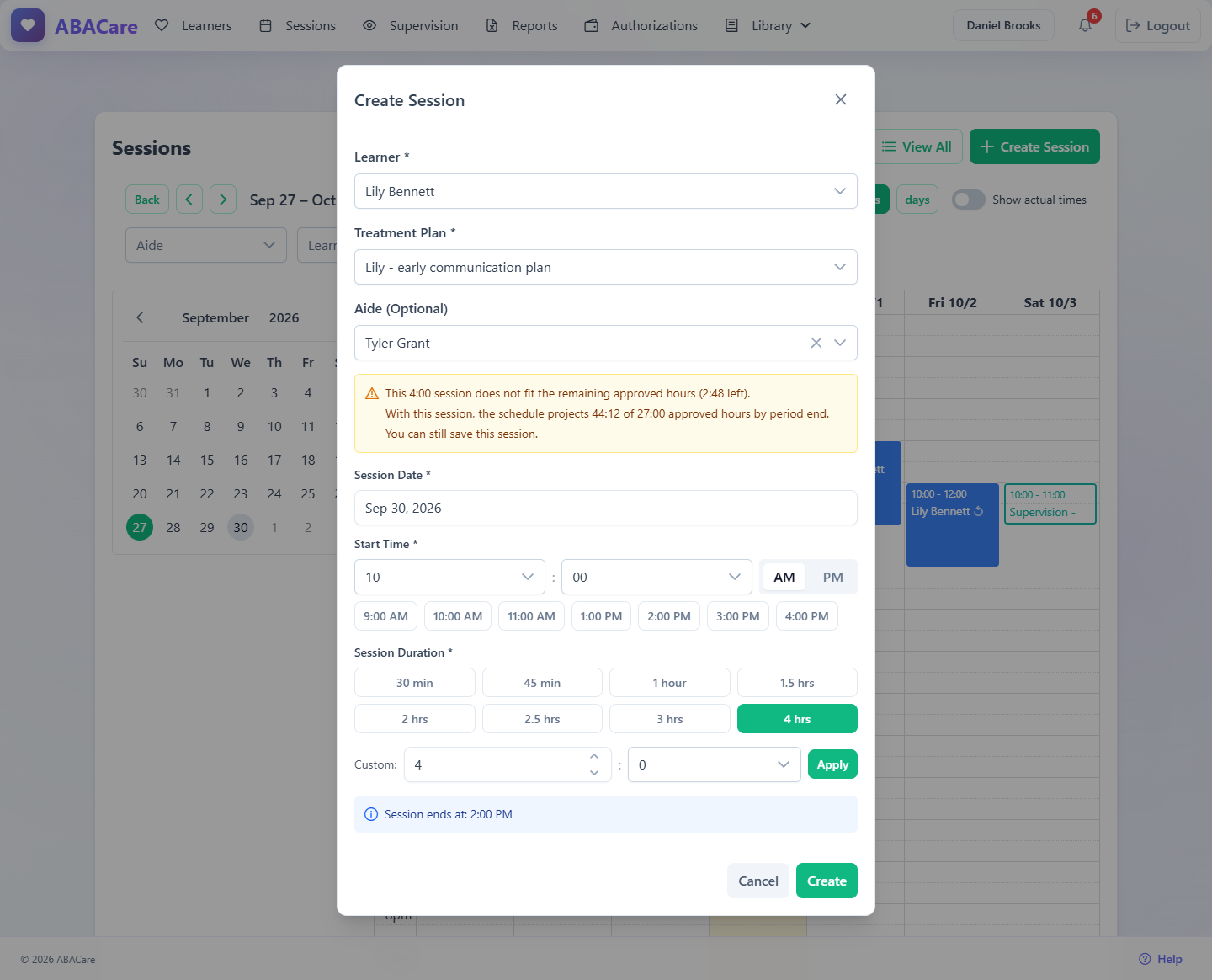Open the notifications bell icon
The height and width of the screenshot is (980, 1212).
pyautogui.click(x=1085, y=25)
